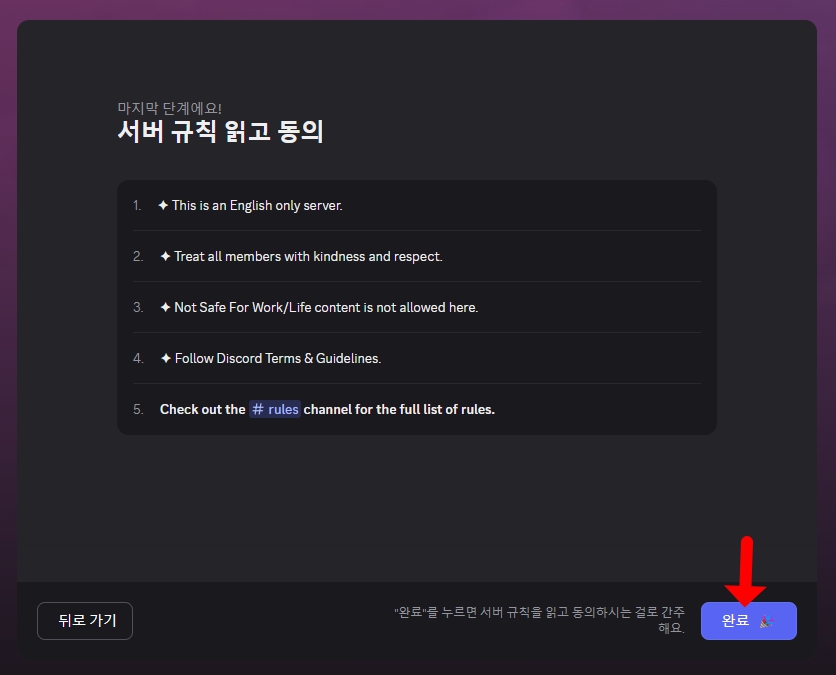The height and width of the screenshot is (675, 836).
Task: Click the sparkle icon before Discord Terms rule
Action: tap(165, 358)
